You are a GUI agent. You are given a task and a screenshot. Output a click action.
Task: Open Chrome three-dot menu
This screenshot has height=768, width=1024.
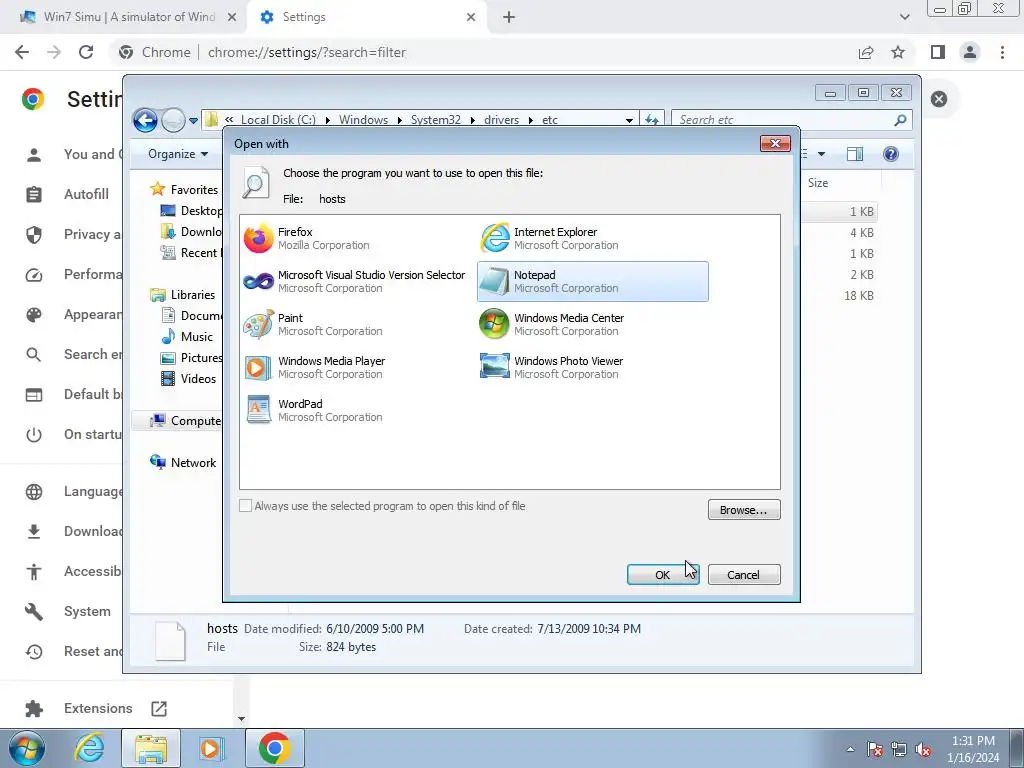click(1002, 52)
